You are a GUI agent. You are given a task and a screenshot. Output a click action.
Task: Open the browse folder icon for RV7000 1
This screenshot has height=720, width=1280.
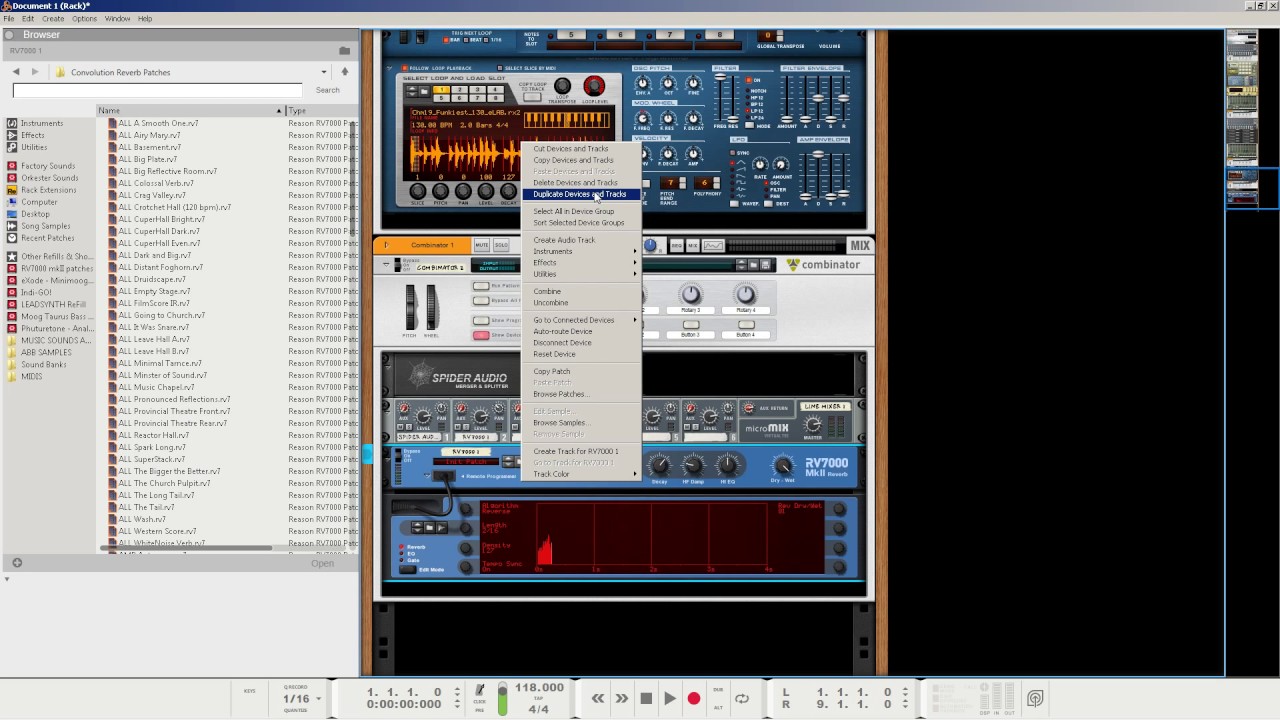point(344,50)
